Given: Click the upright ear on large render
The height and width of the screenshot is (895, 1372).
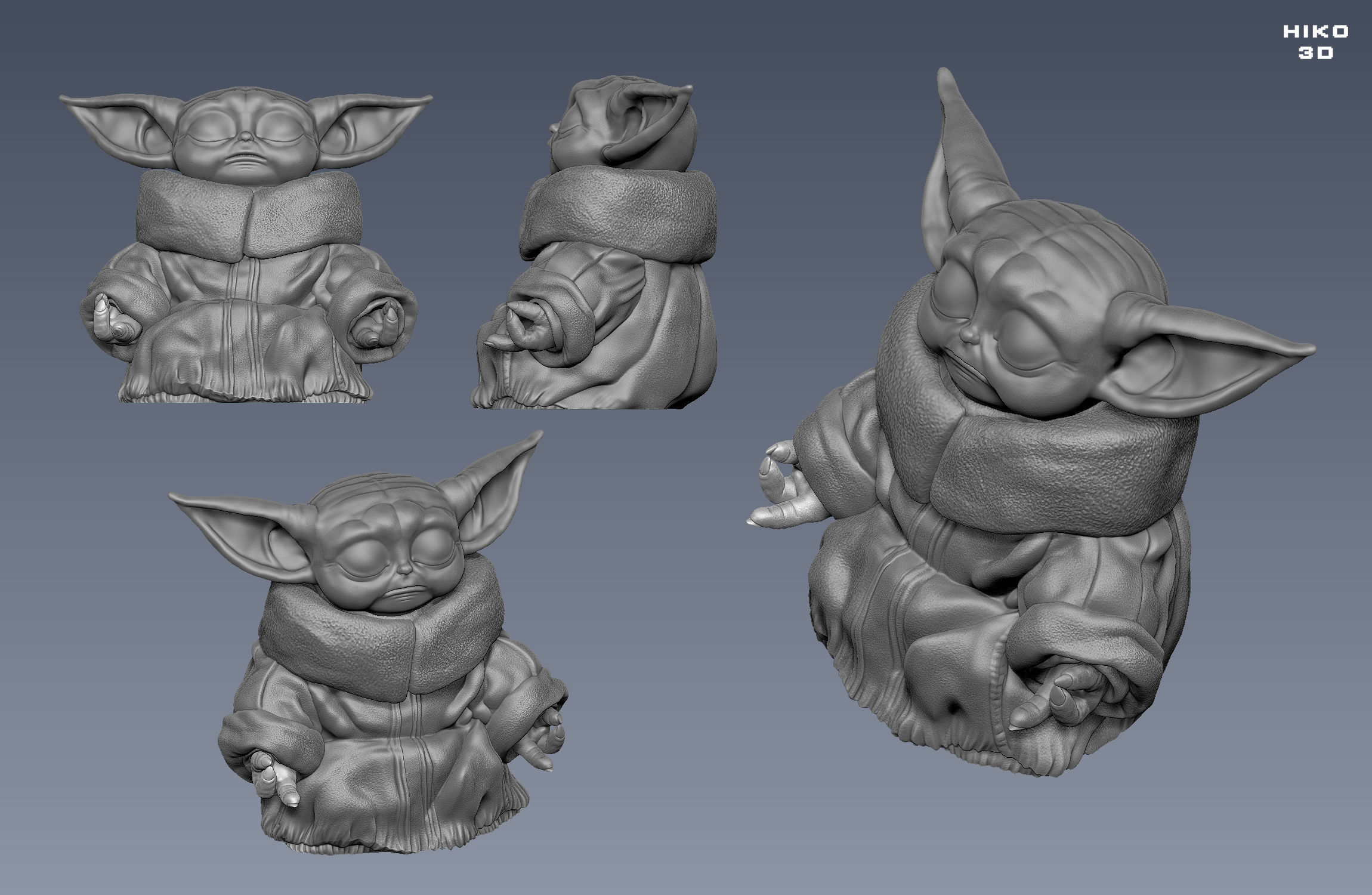Looking at the screenshot, I should [x=969, y=155].
